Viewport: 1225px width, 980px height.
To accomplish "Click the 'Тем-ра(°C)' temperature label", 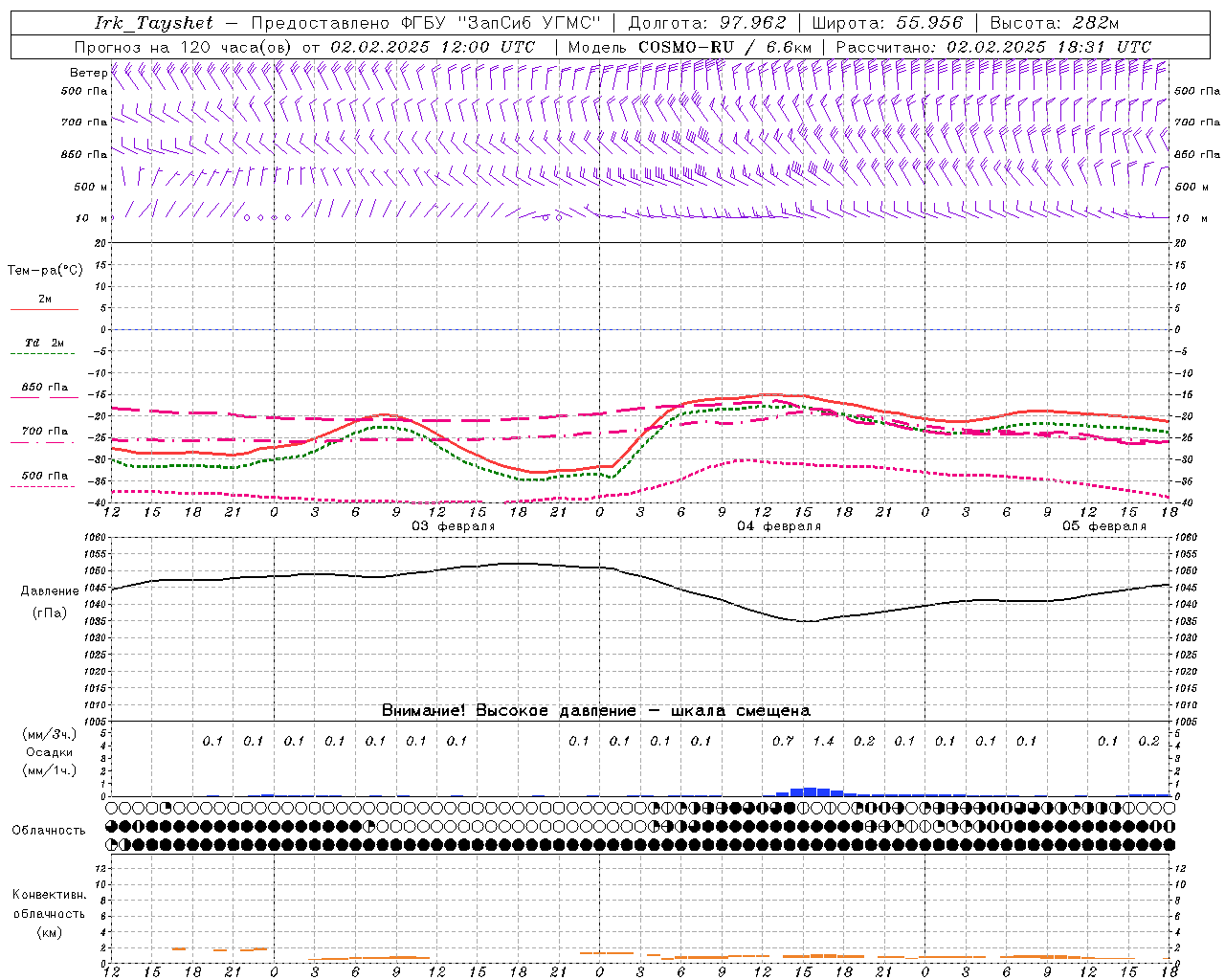I will point(45,271).
